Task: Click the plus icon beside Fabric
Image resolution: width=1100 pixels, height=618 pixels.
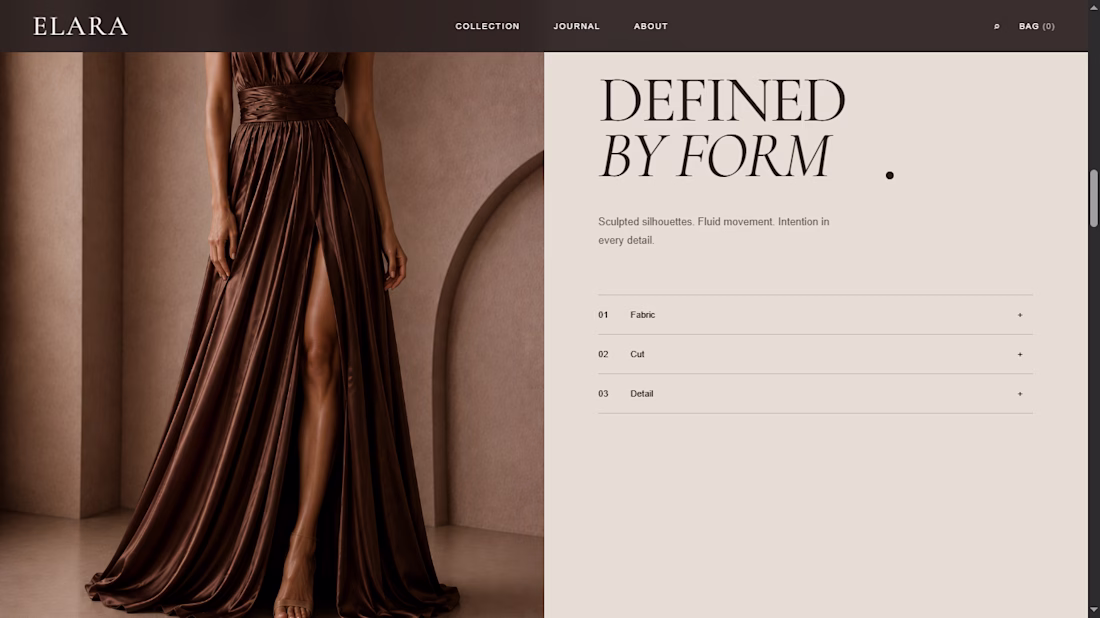Action: [x=1020, y=315]
